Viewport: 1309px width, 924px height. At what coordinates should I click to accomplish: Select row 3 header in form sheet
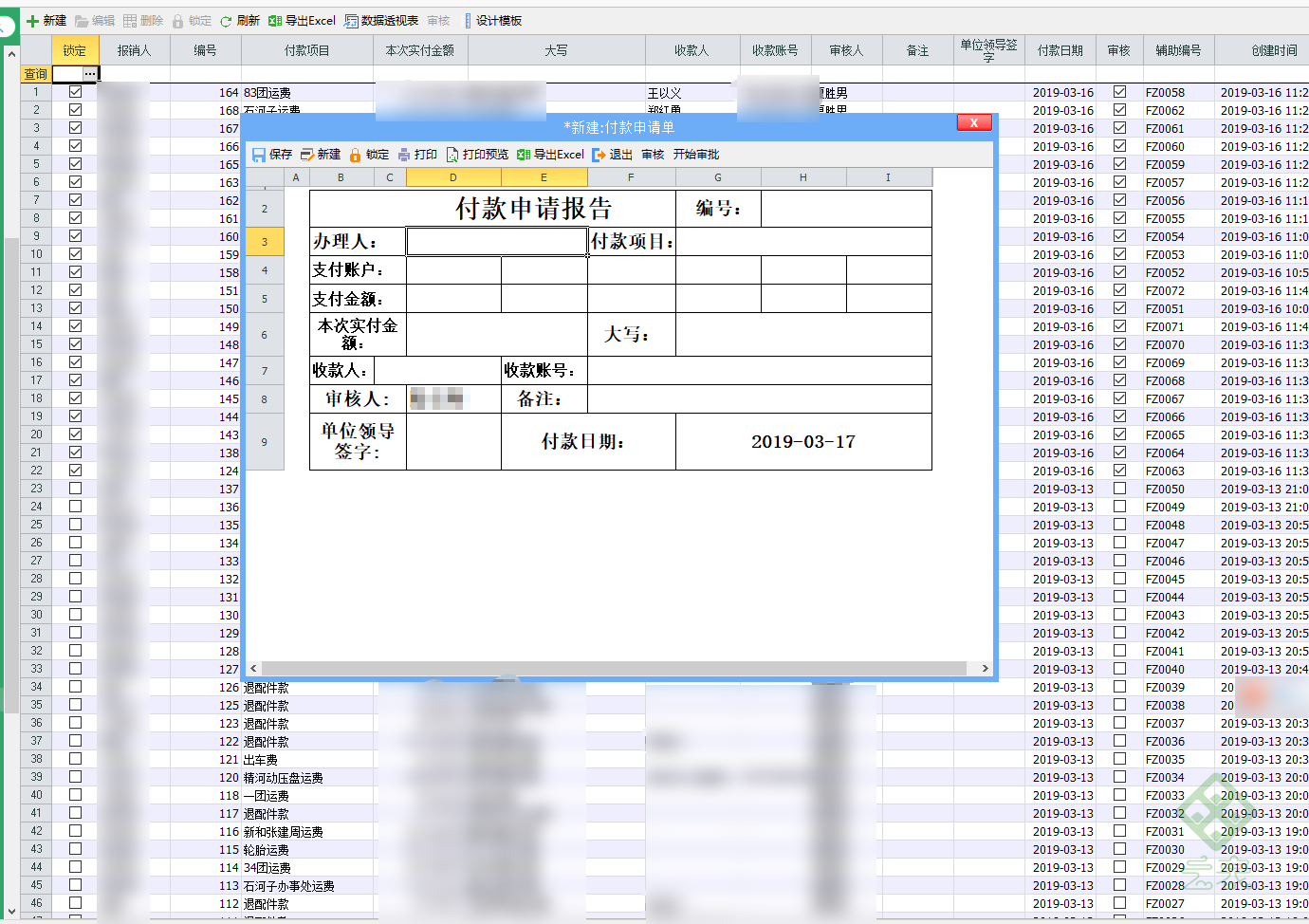[265, 242]
